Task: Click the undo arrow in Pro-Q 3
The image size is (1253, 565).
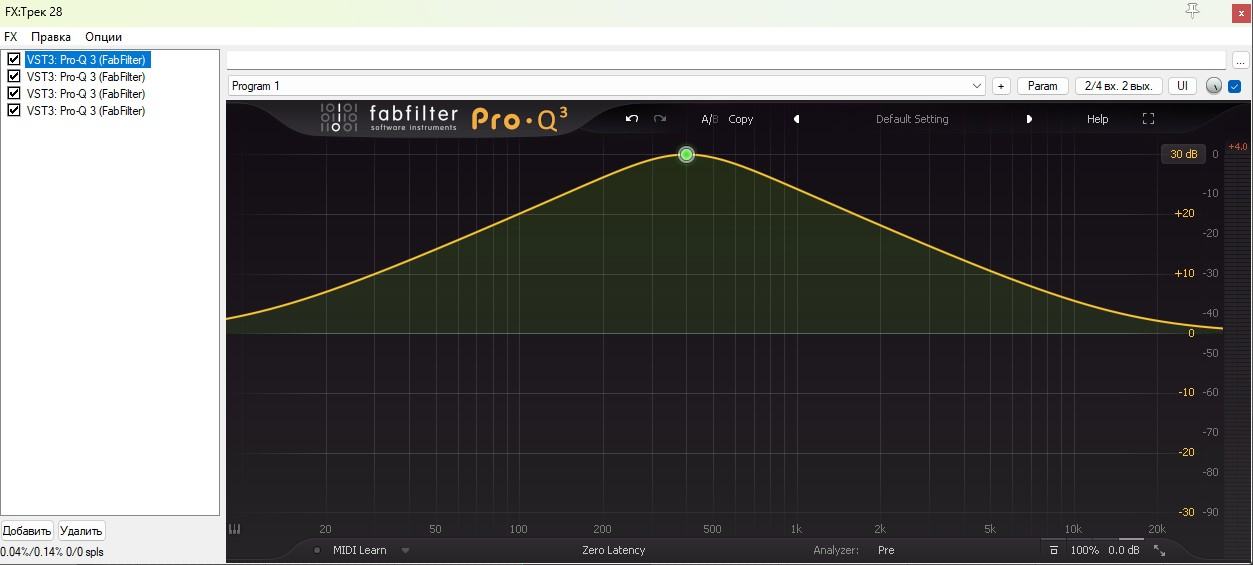Action: (631, 119)
